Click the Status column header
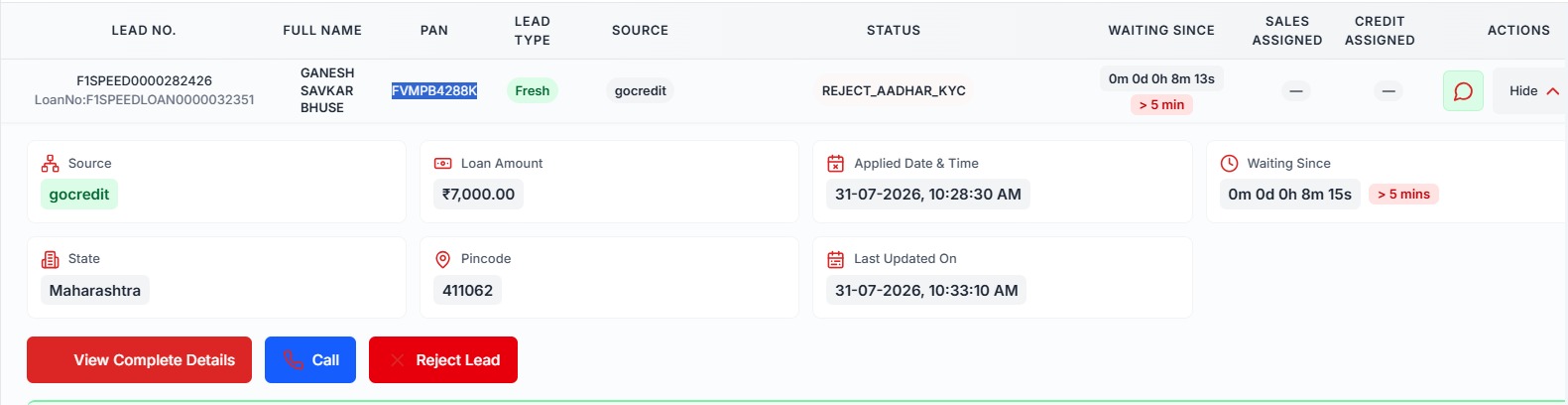 coord(894,31)
